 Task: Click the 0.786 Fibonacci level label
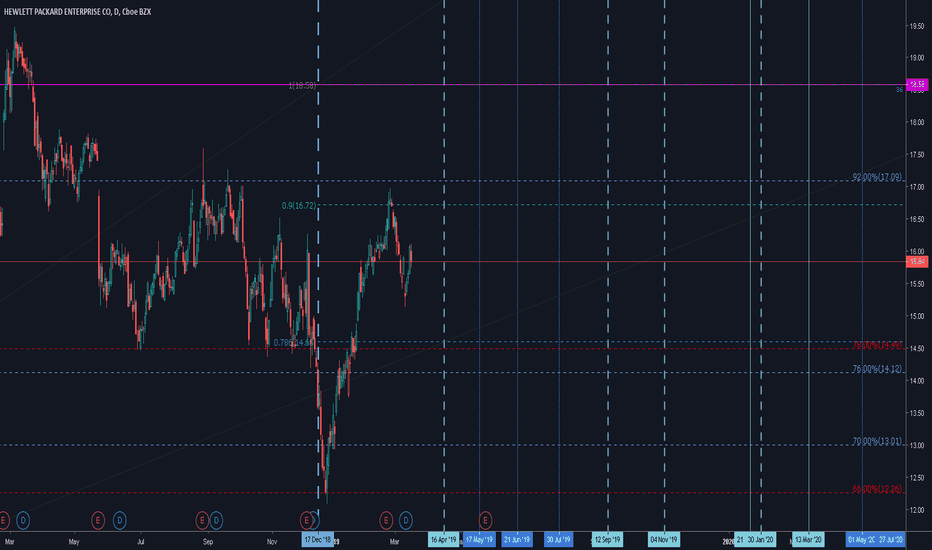pyautogui.click(x=294, y=342)
